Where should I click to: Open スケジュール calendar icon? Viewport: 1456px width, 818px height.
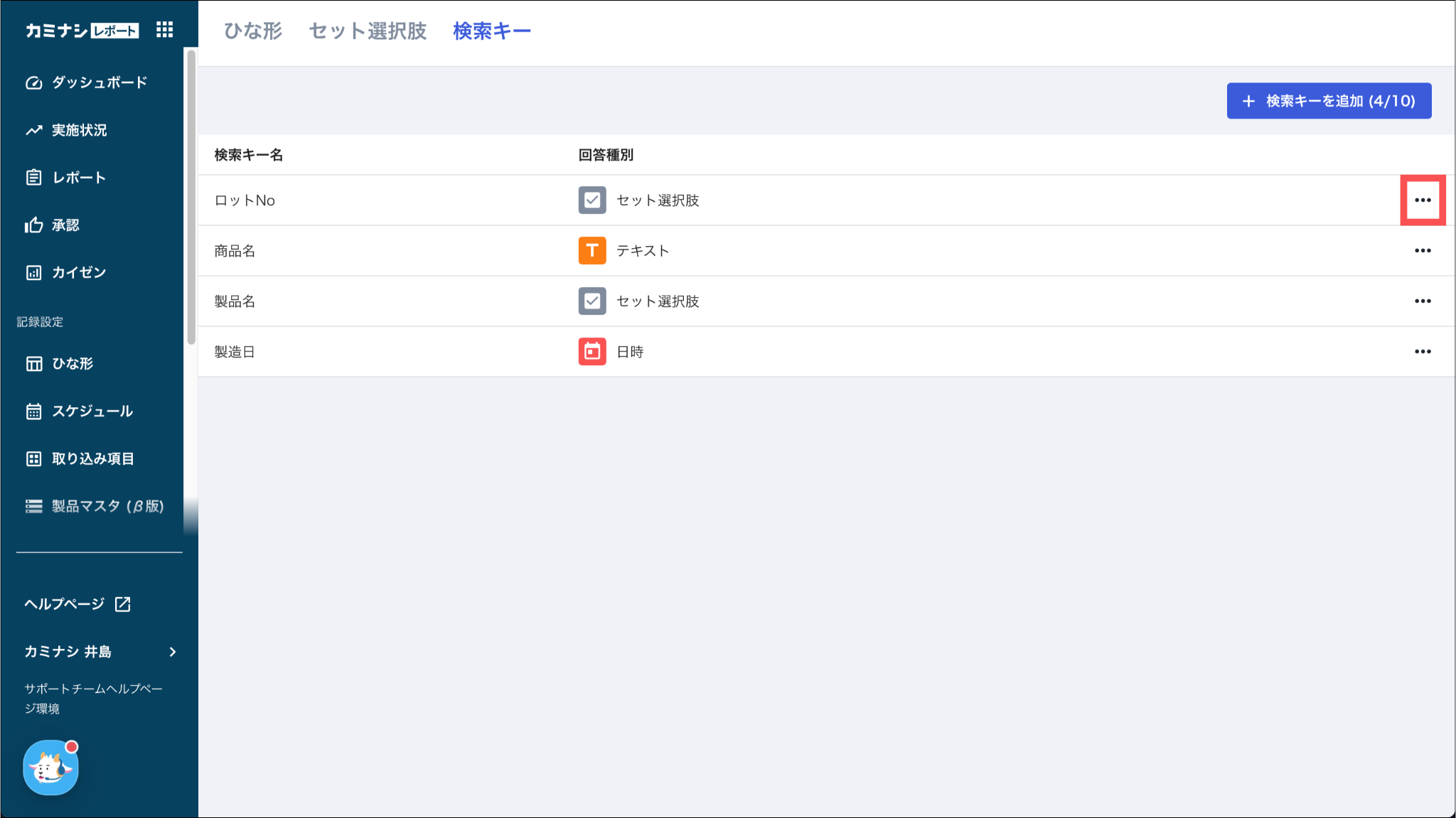(33, 411)
